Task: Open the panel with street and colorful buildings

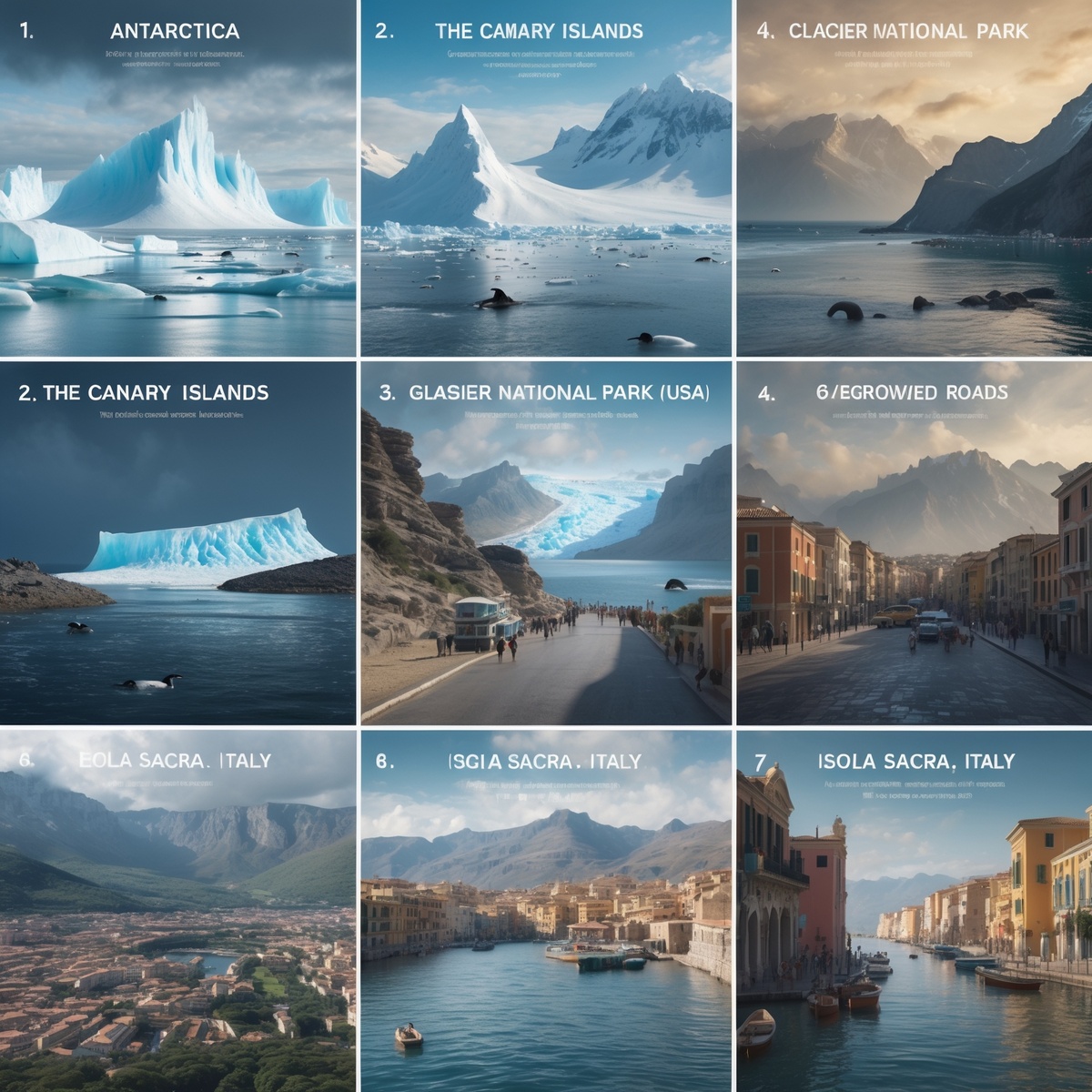Action: [x=915, y=543]
